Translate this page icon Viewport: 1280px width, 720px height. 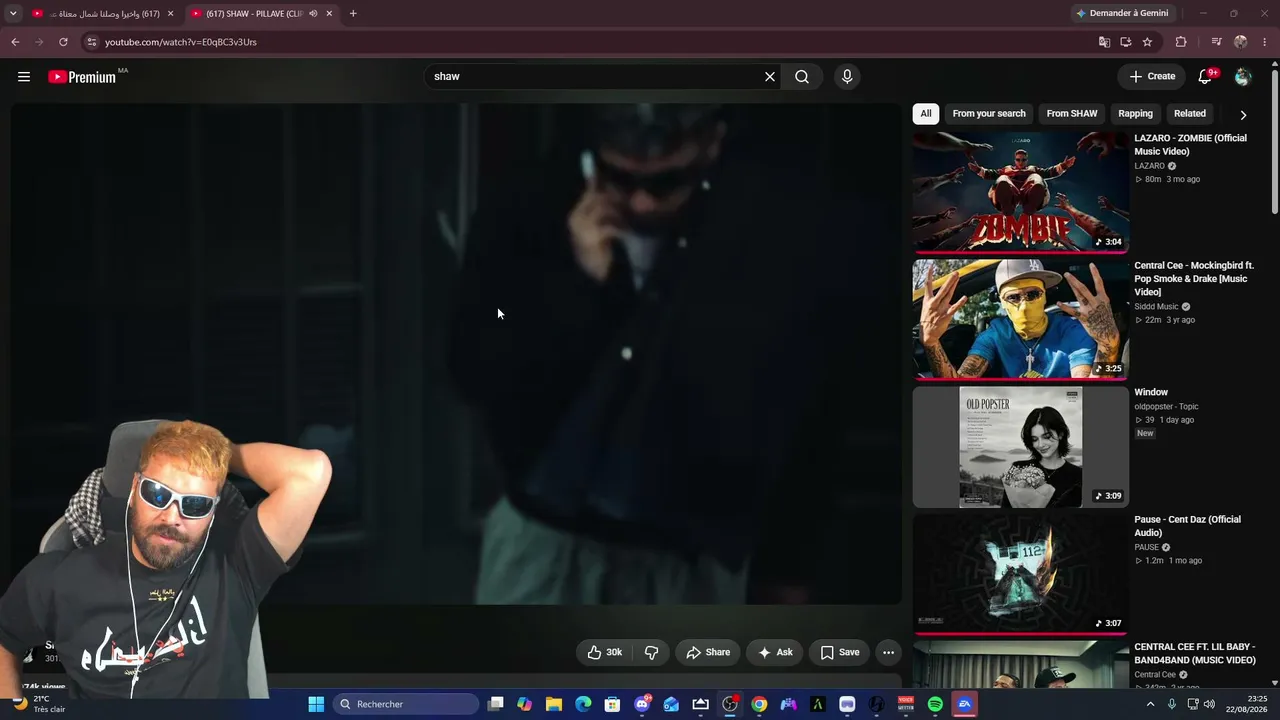pyautogui.click(x=1104, y=42)
